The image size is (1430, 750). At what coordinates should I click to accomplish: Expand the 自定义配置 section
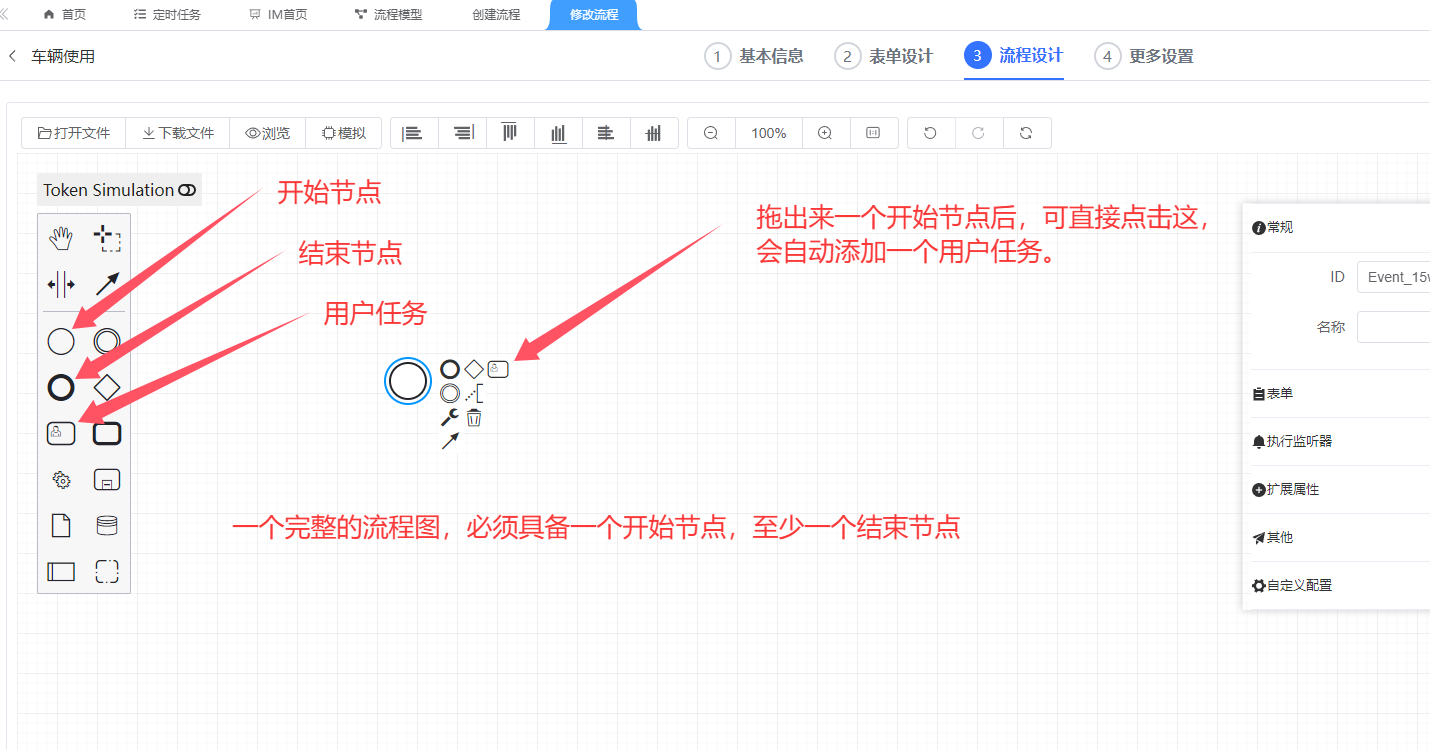[1340, 585]
